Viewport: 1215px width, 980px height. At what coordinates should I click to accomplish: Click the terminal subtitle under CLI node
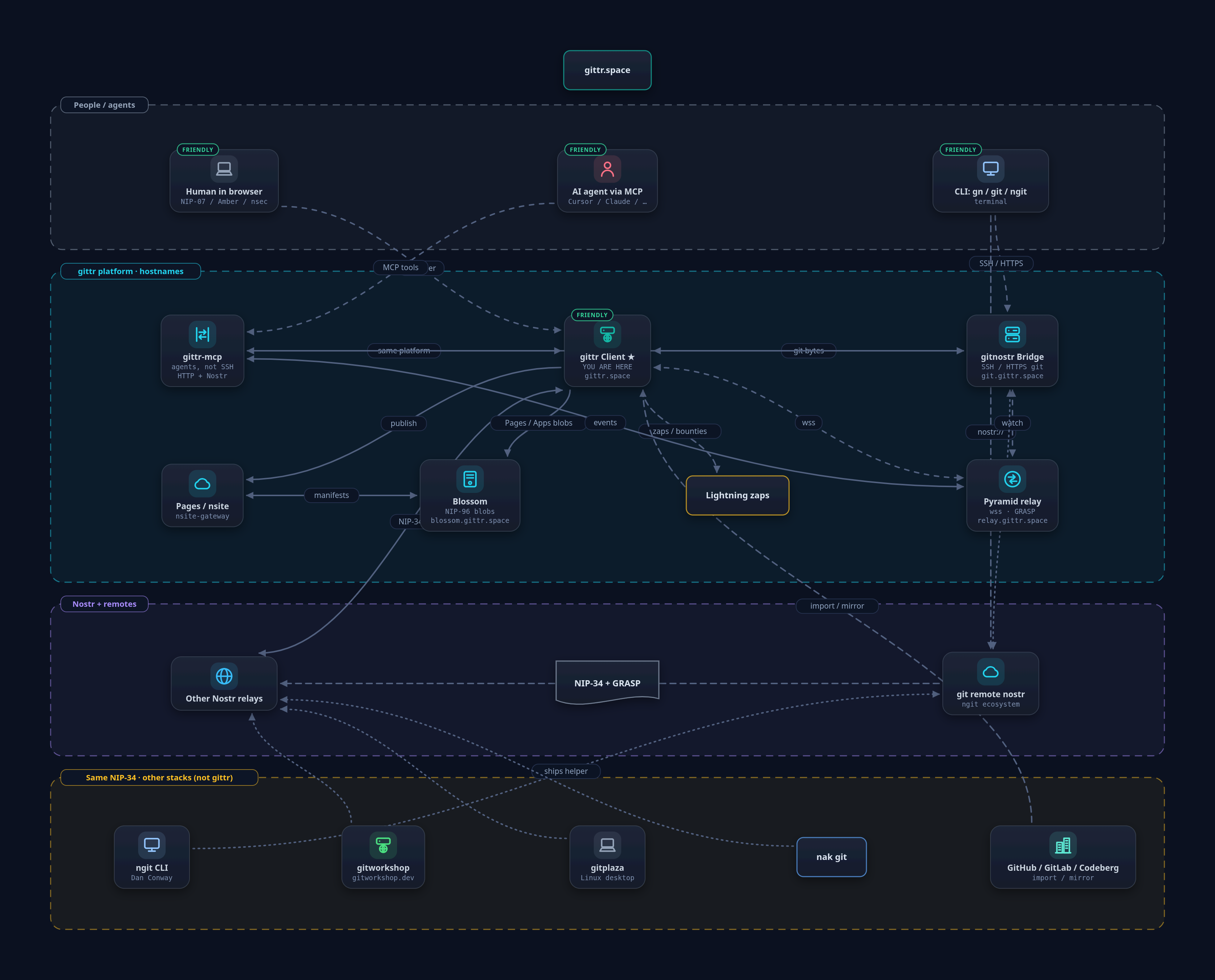pos(990,201)
